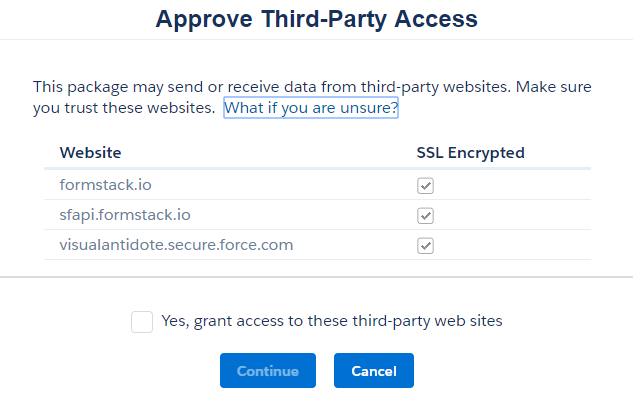Select the formstack.io website entry
The image size is (633, 406).
(x=106, y=185)
